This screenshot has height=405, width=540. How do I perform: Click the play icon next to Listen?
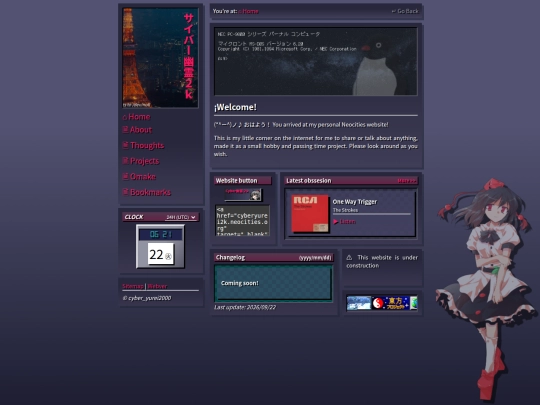pos(336,222)
